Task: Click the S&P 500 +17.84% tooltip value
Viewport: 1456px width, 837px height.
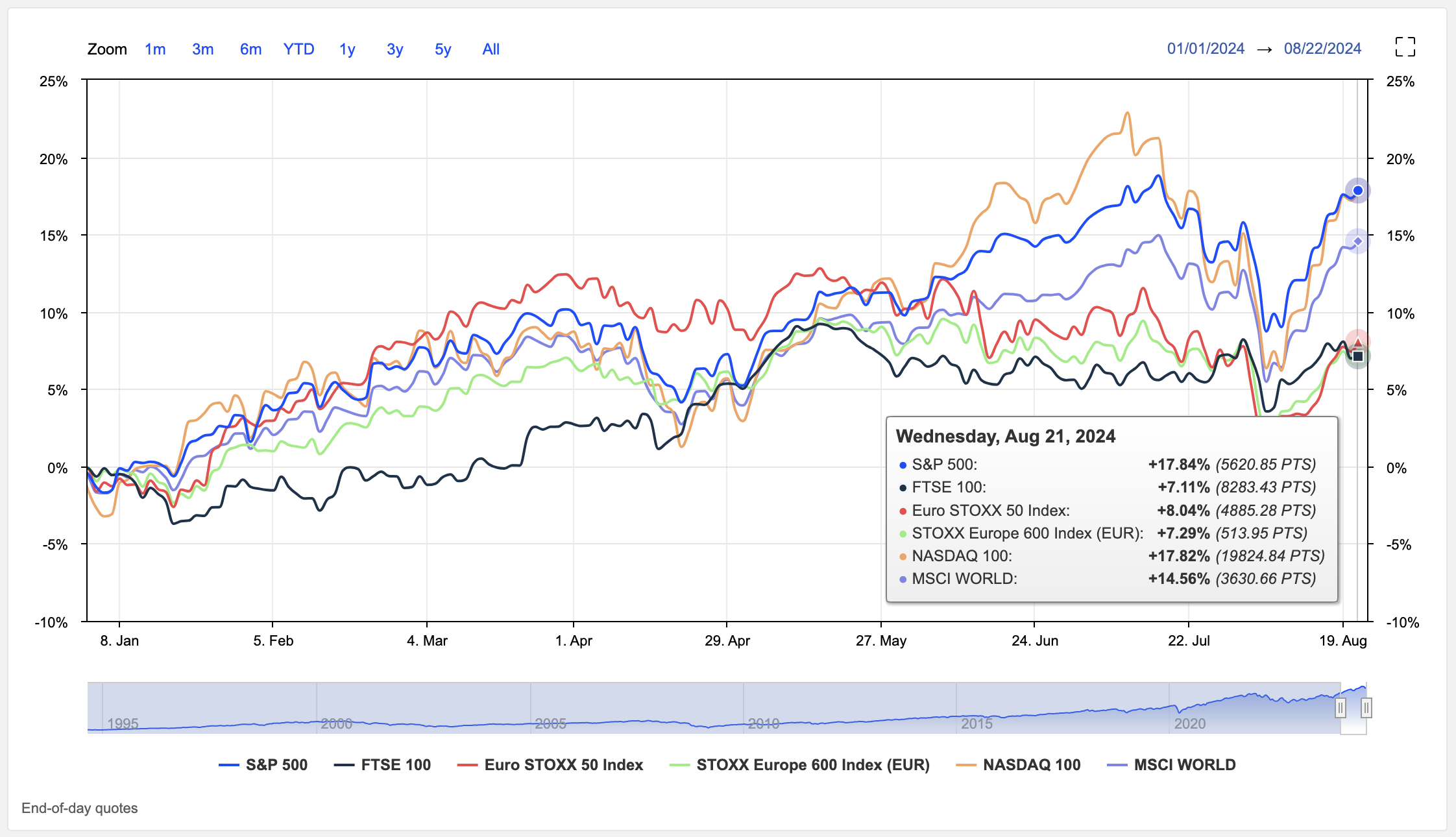Action: 1179,465
